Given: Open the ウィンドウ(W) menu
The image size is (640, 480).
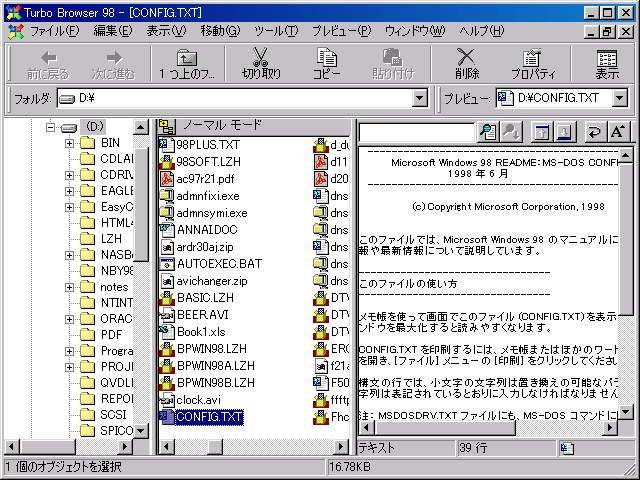Looking at the screenshot, I should 415,31.
